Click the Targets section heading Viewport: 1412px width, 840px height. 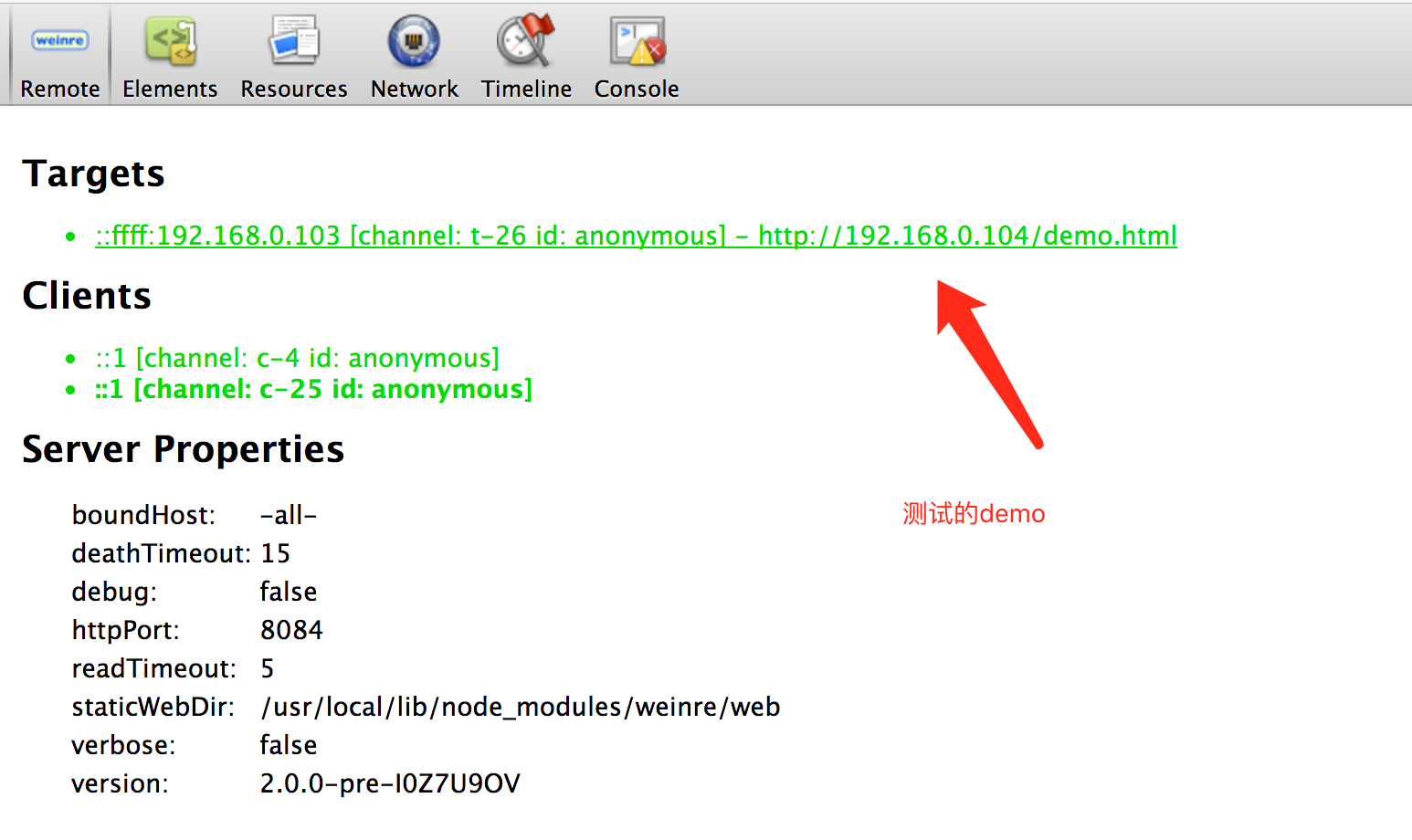[x=93, y=173]
